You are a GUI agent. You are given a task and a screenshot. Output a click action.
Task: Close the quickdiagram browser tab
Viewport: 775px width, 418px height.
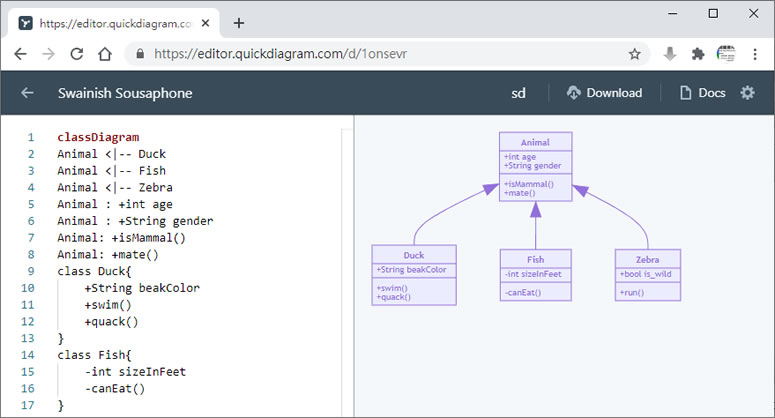207,23
